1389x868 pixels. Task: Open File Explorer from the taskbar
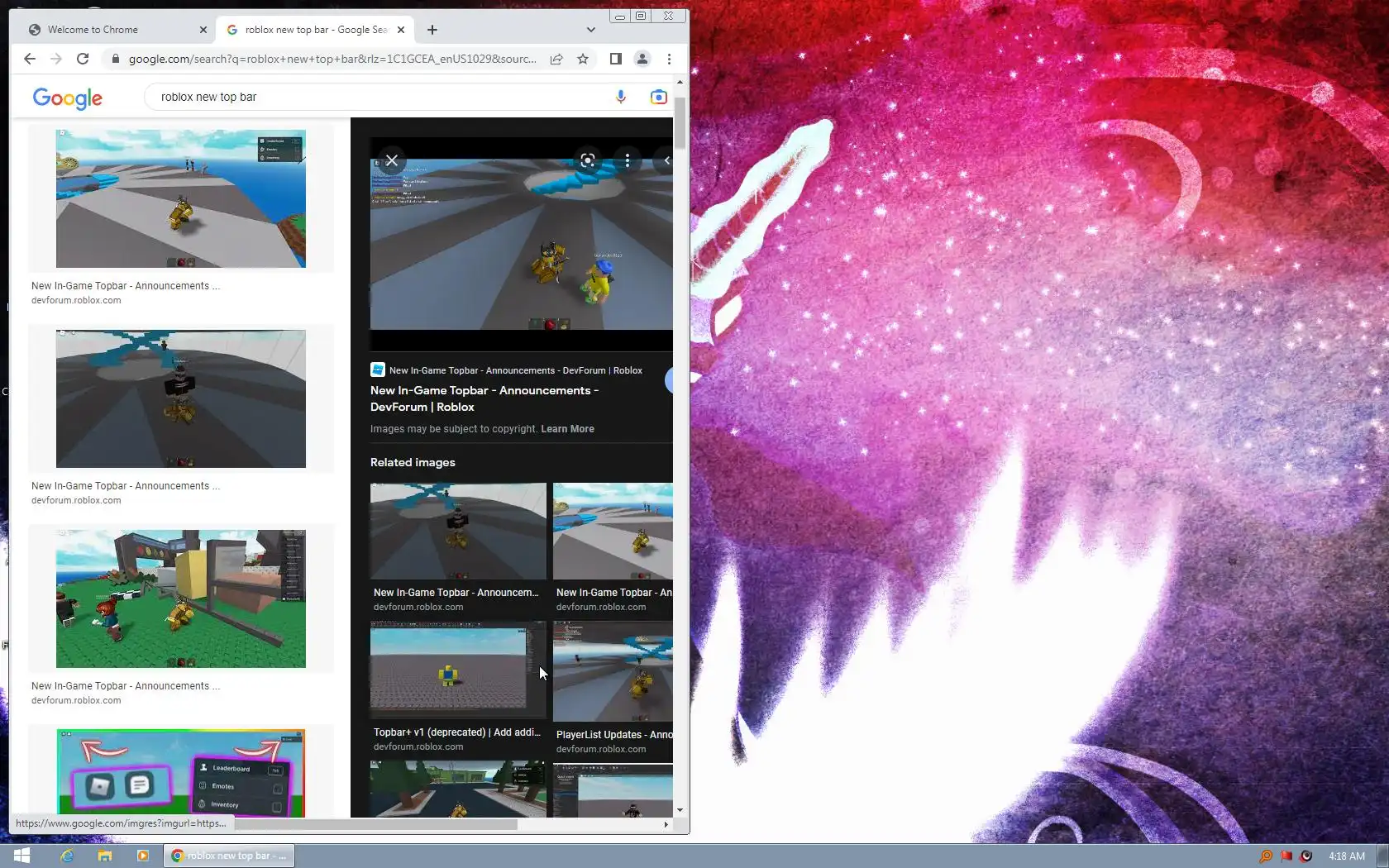click(105, 856)
